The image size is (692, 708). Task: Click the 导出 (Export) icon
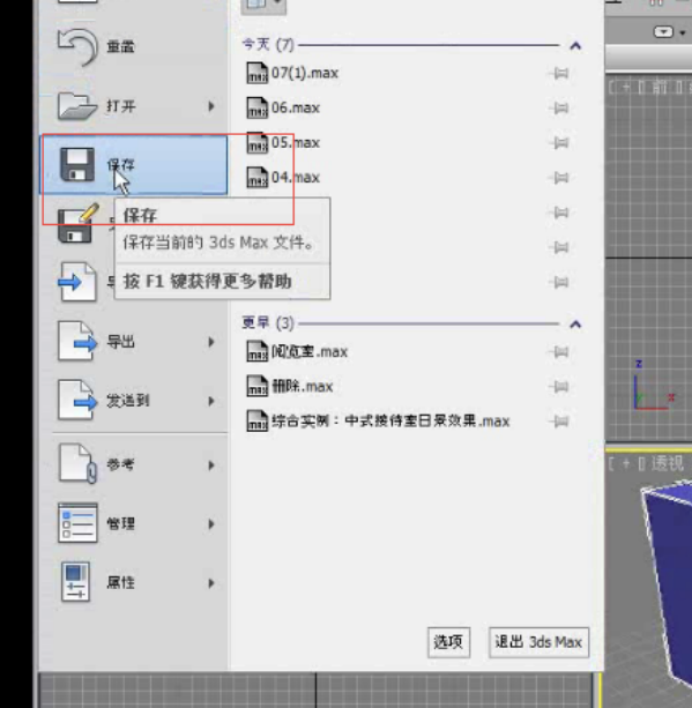pos(77,341)
